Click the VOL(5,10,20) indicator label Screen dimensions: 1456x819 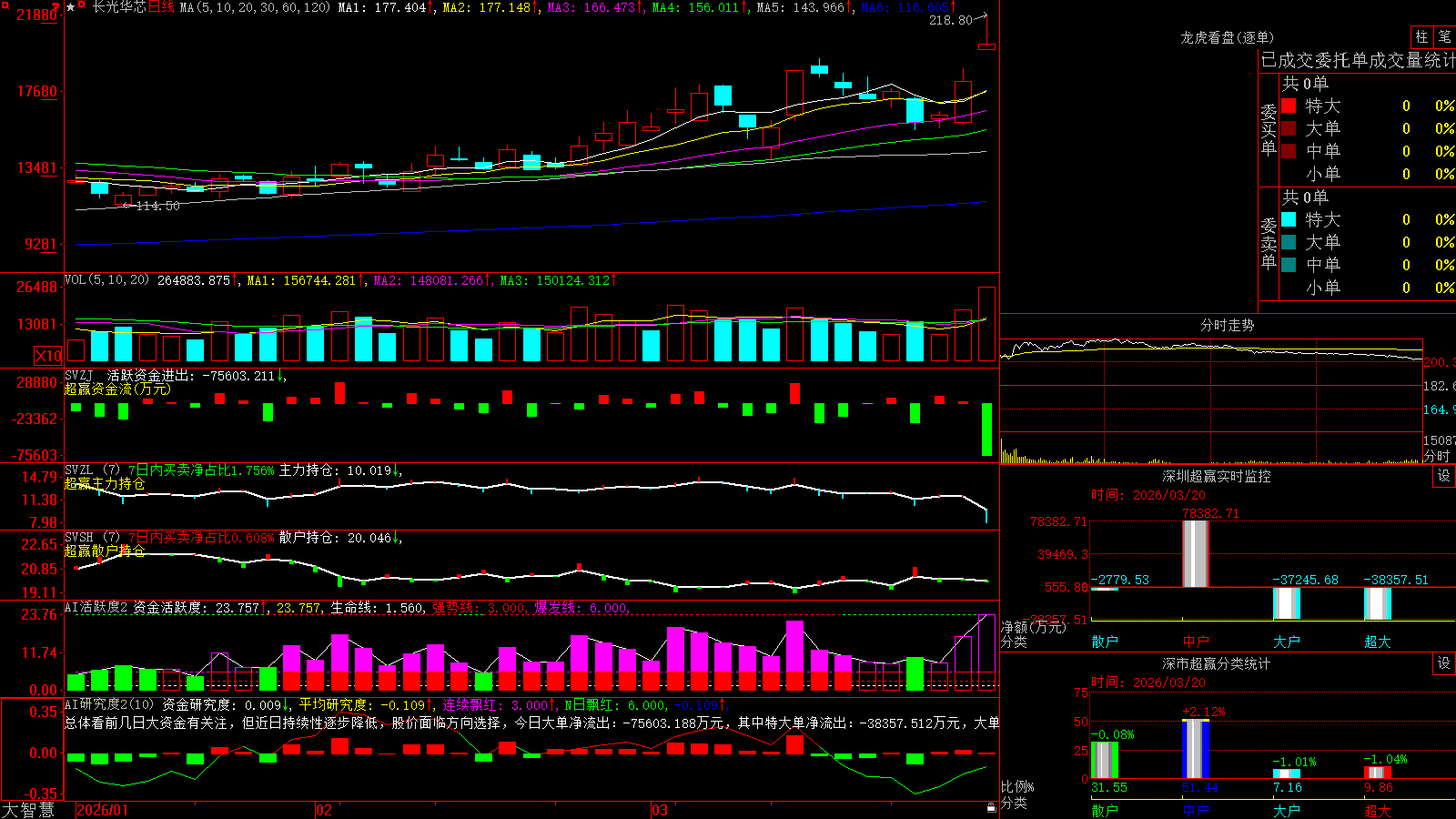(106, 280)
